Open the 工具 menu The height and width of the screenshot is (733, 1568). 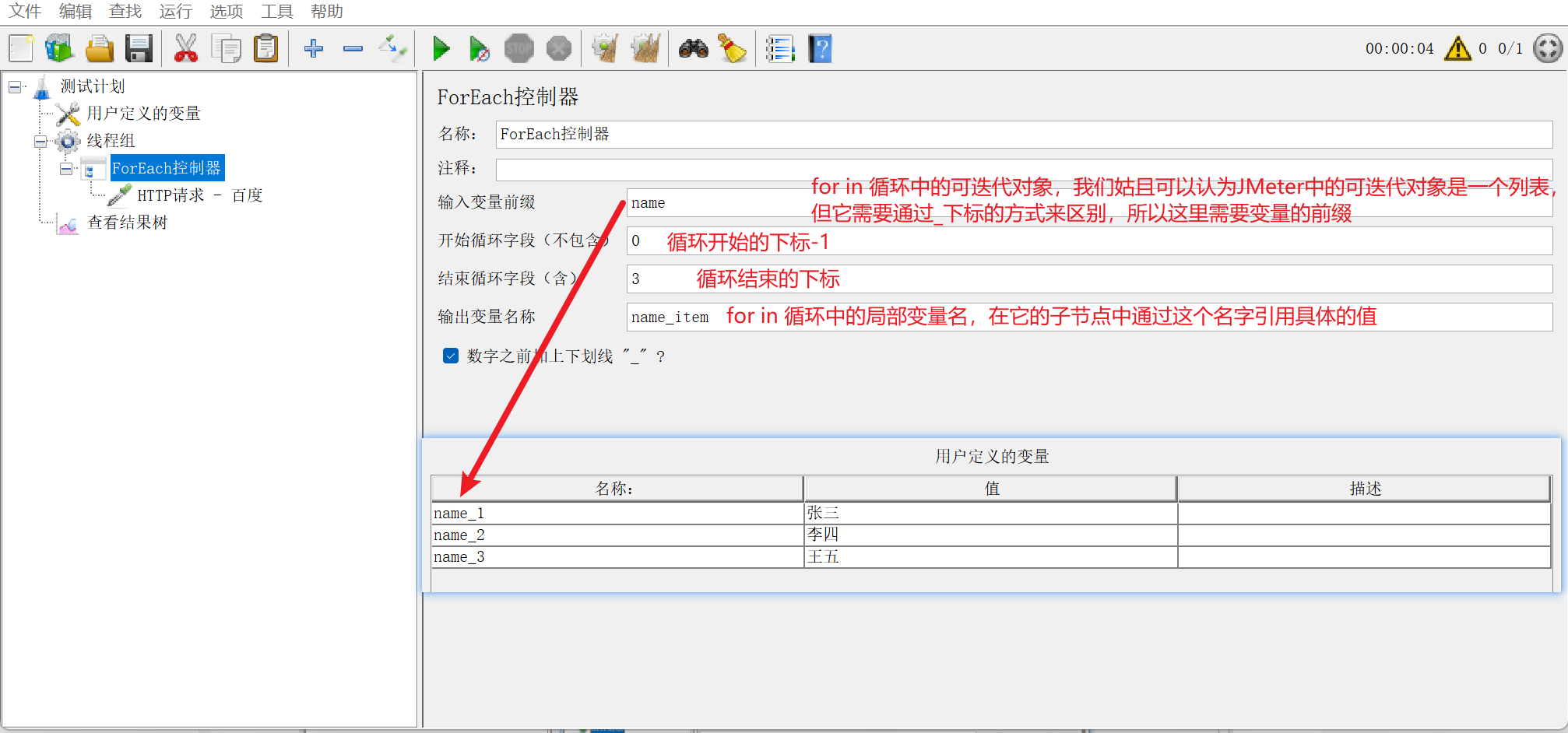pyautogui.click(x=277, y=11)
